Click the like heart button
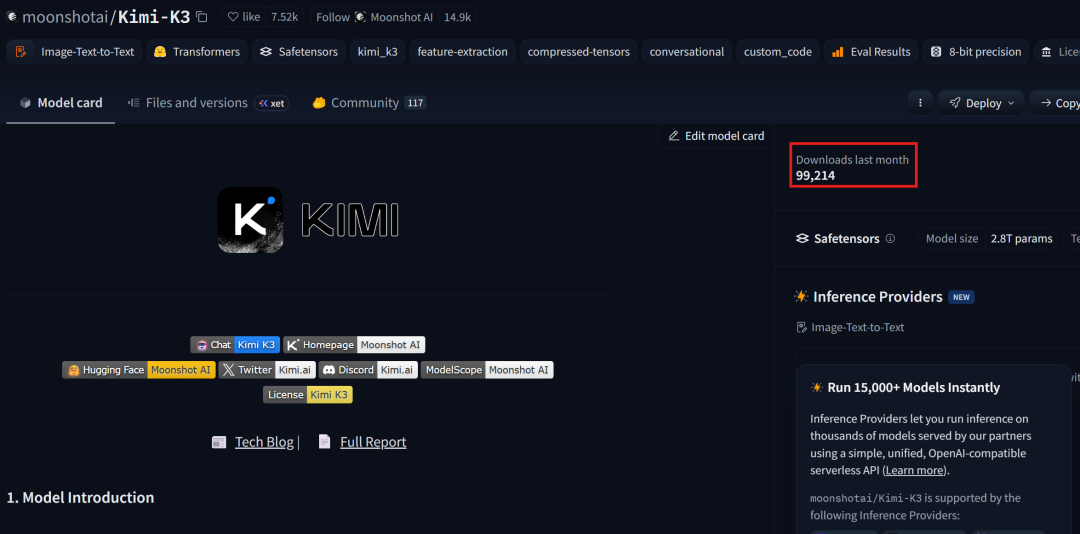This screenshot has height=534, width=1080. (x=244, y=17)
